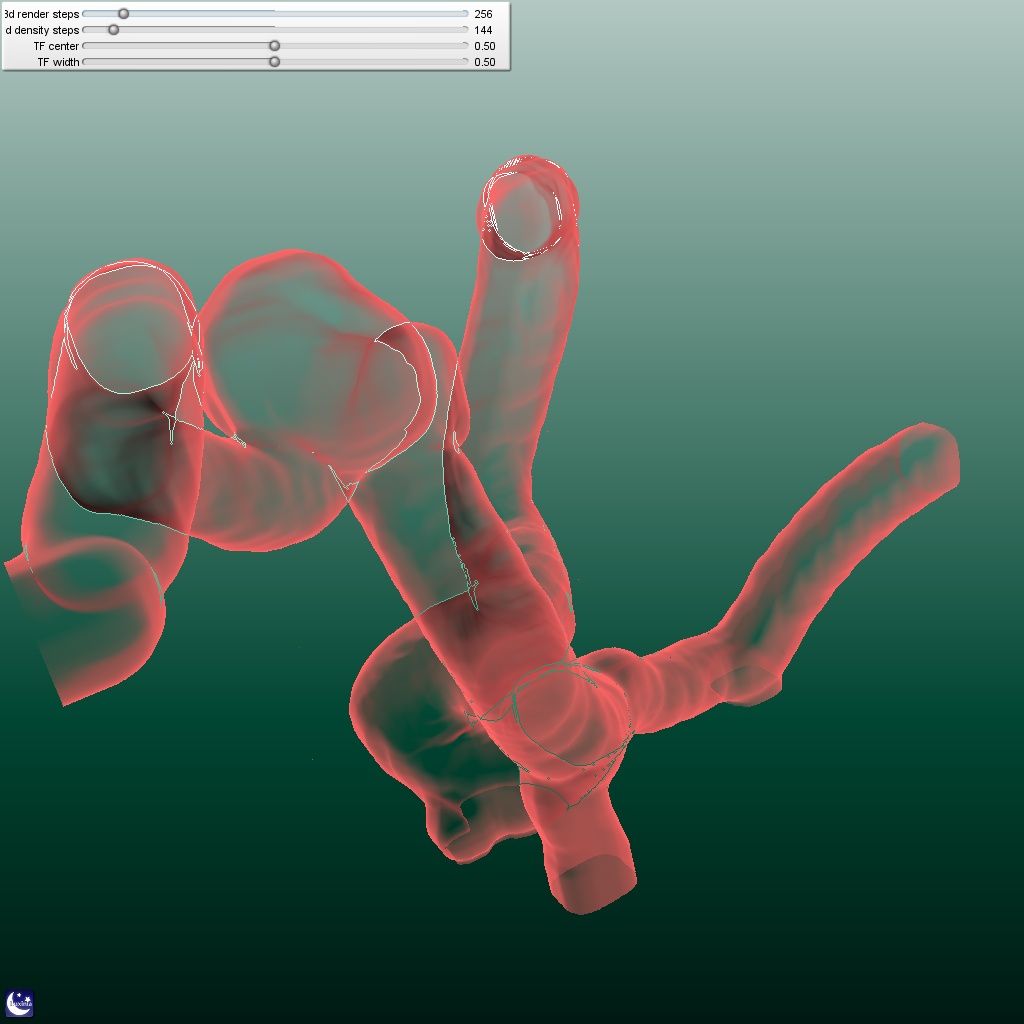This screenshot has height=1024, width=1024.
Task: Click far left end of TF center track
Action: 85,46
